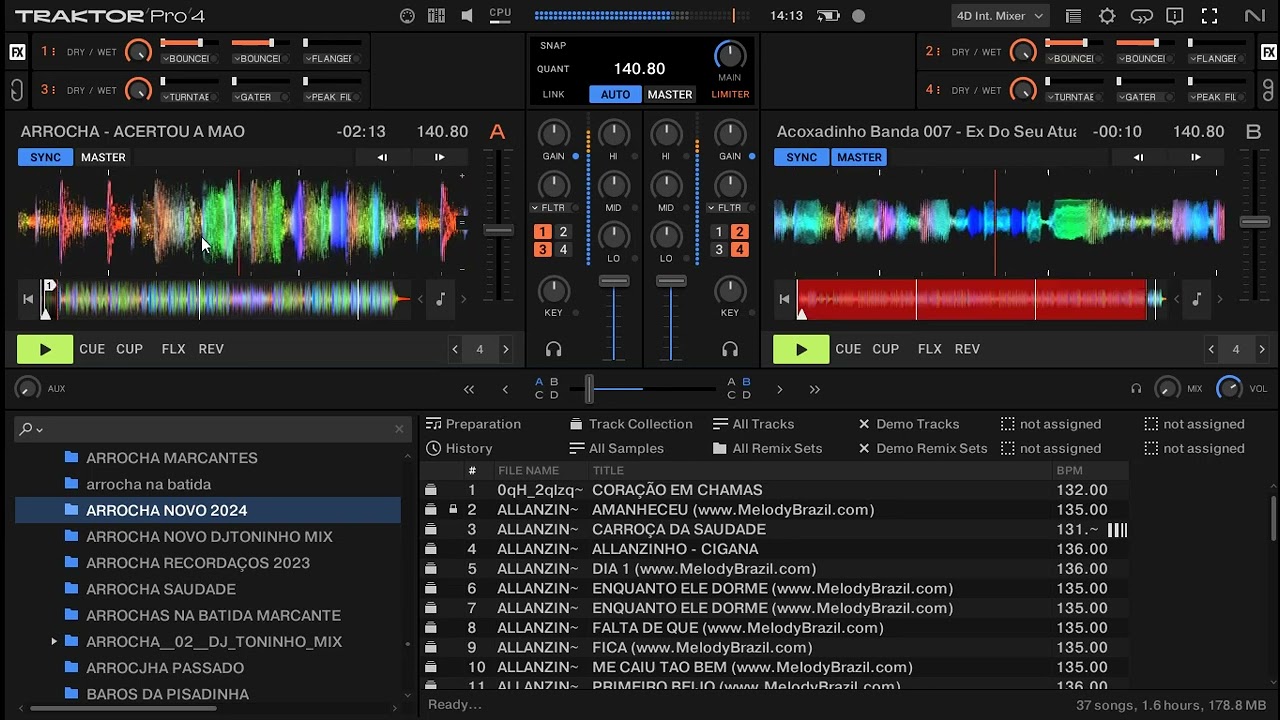Click CUE on Deck A

[92, 349]
